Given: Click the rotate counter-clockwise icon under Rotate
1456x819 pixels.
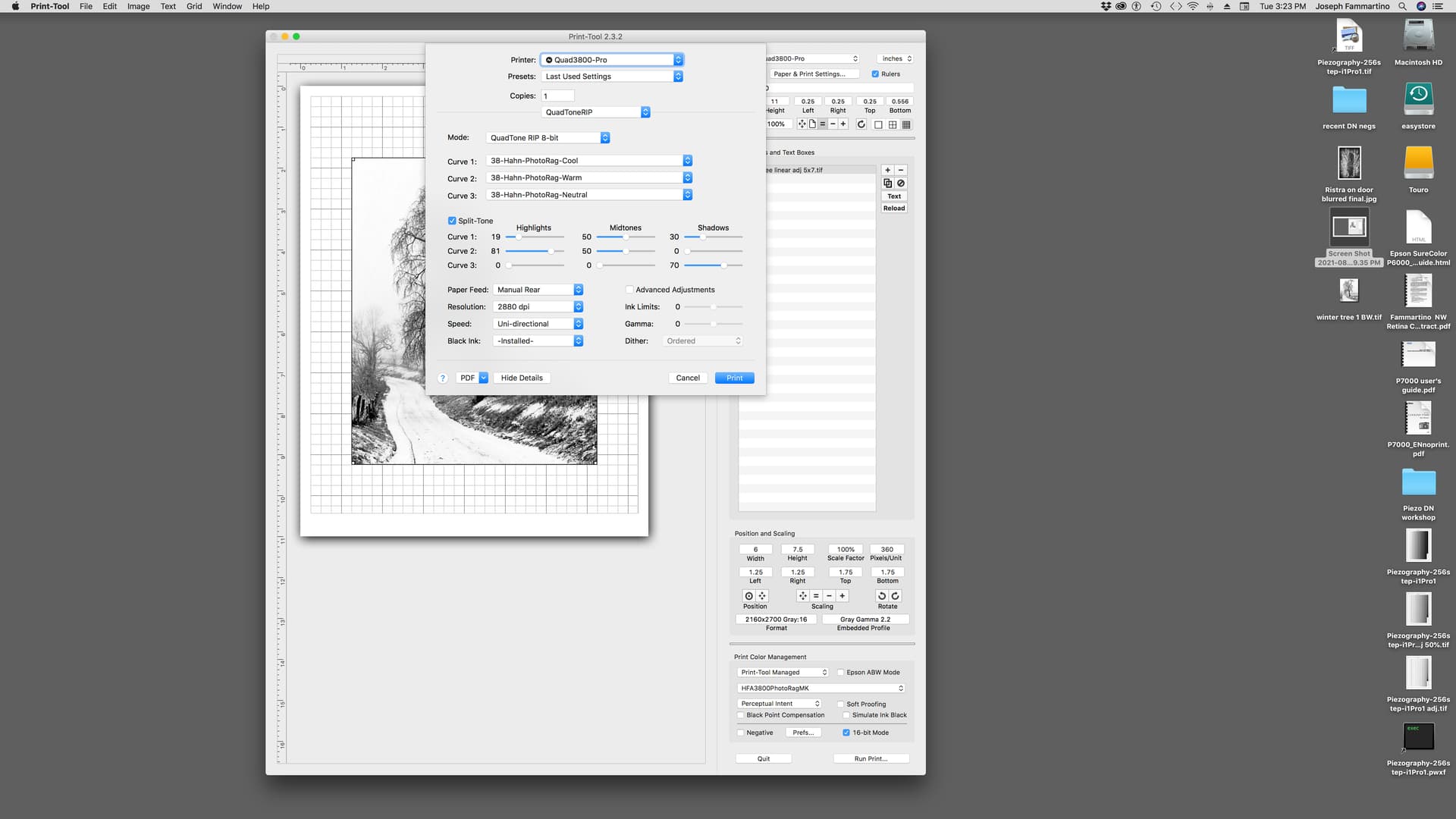Looking at the screenshot, I should pos(881,596).
